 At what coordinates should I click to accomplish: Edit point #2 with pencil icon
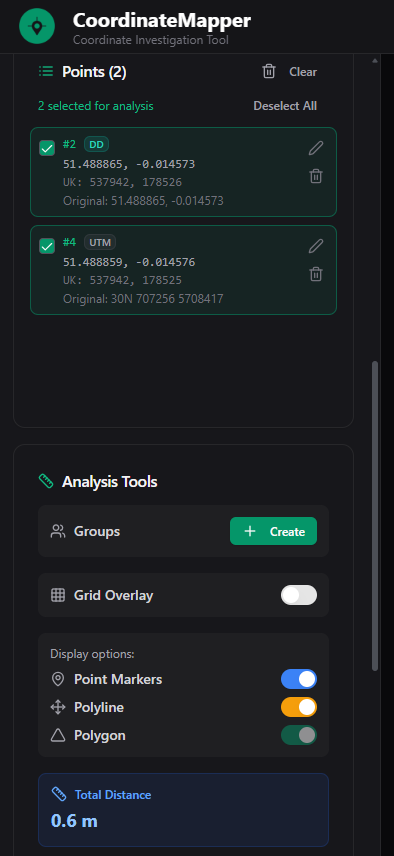coord(316,148)
